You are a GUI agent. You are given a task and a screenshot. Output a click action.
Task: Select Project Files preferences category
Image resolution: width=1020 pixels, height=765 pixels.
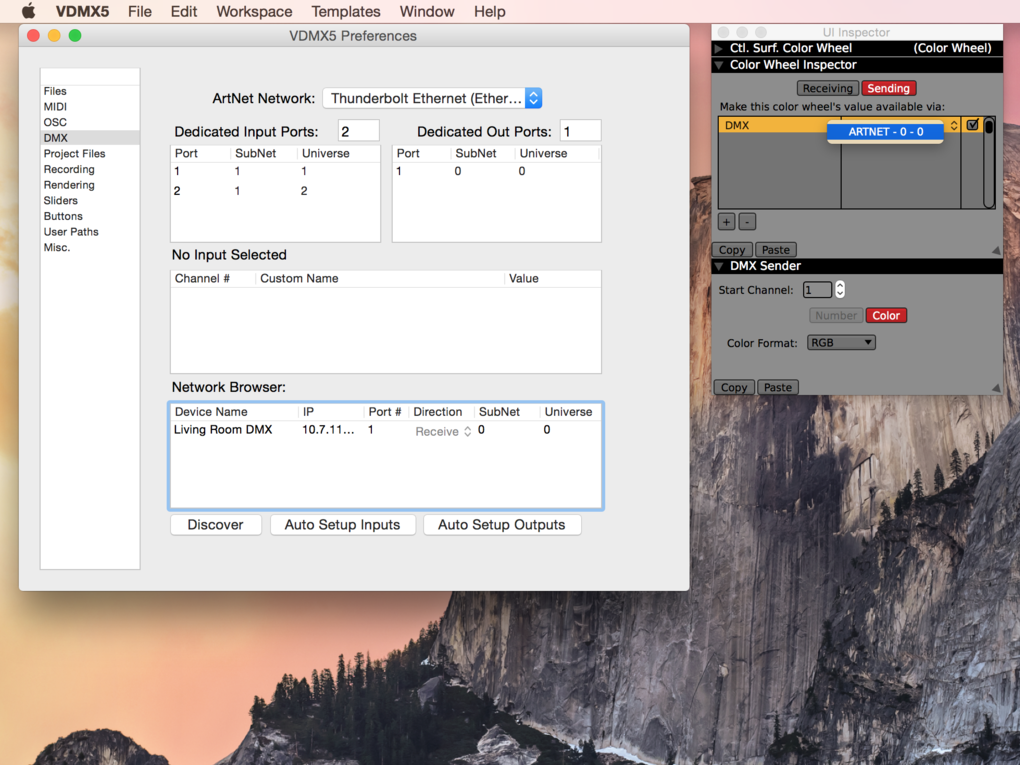90,154
